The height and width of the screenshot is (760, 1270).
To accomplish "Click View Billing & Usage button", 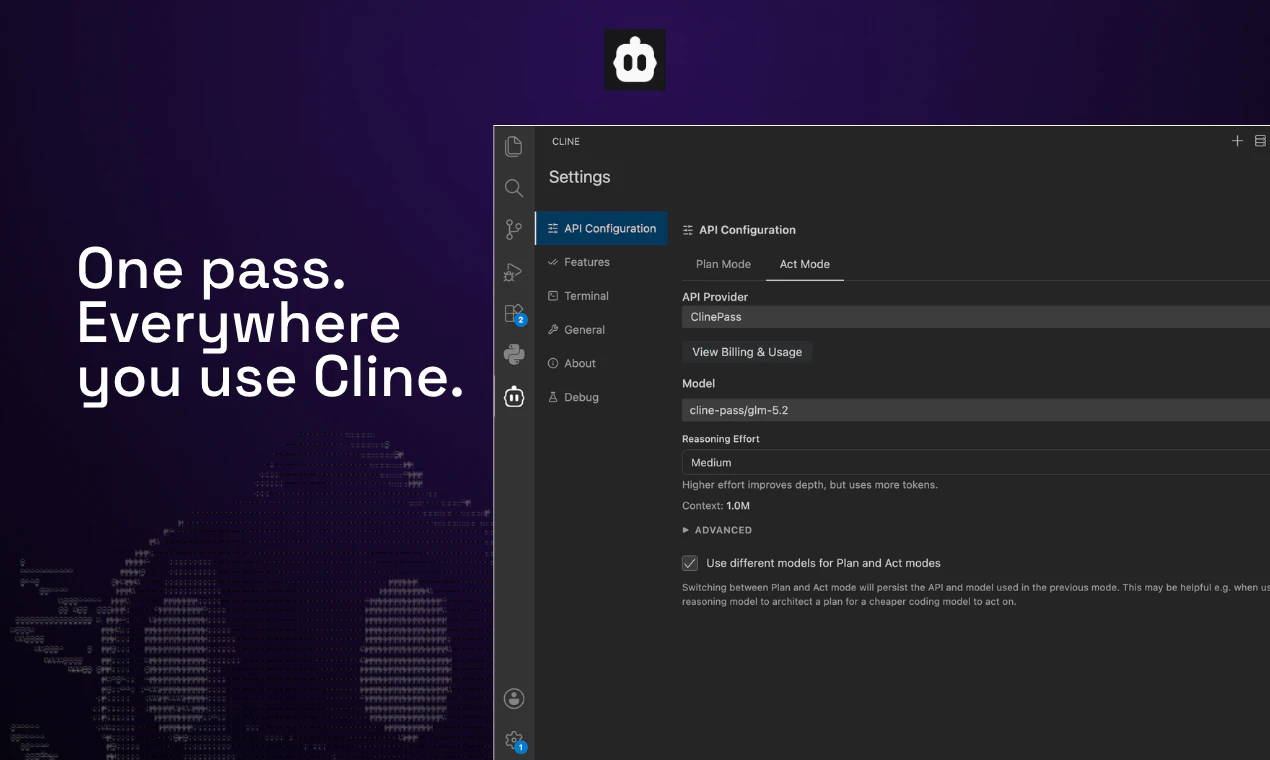I will coord(747,352).
